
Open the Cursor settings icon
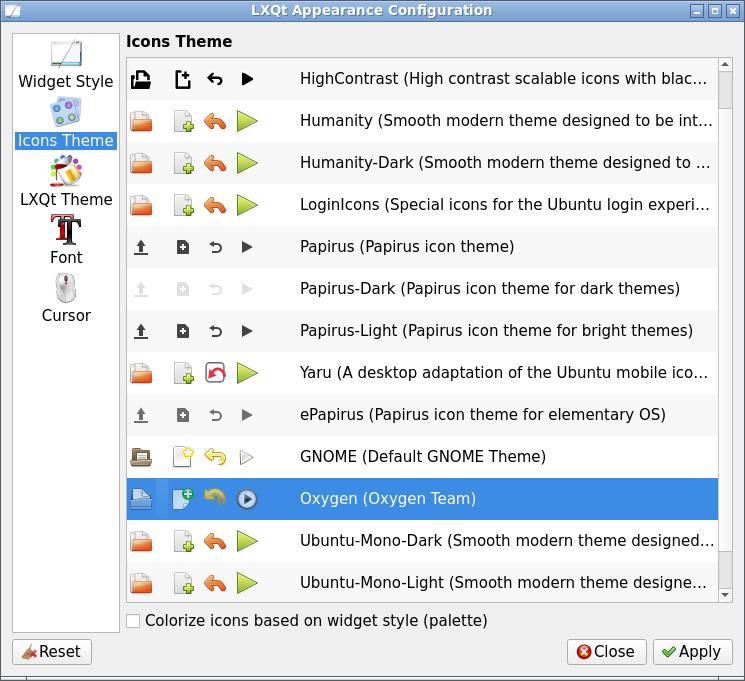pyautogui.click(x=66, y=288)
